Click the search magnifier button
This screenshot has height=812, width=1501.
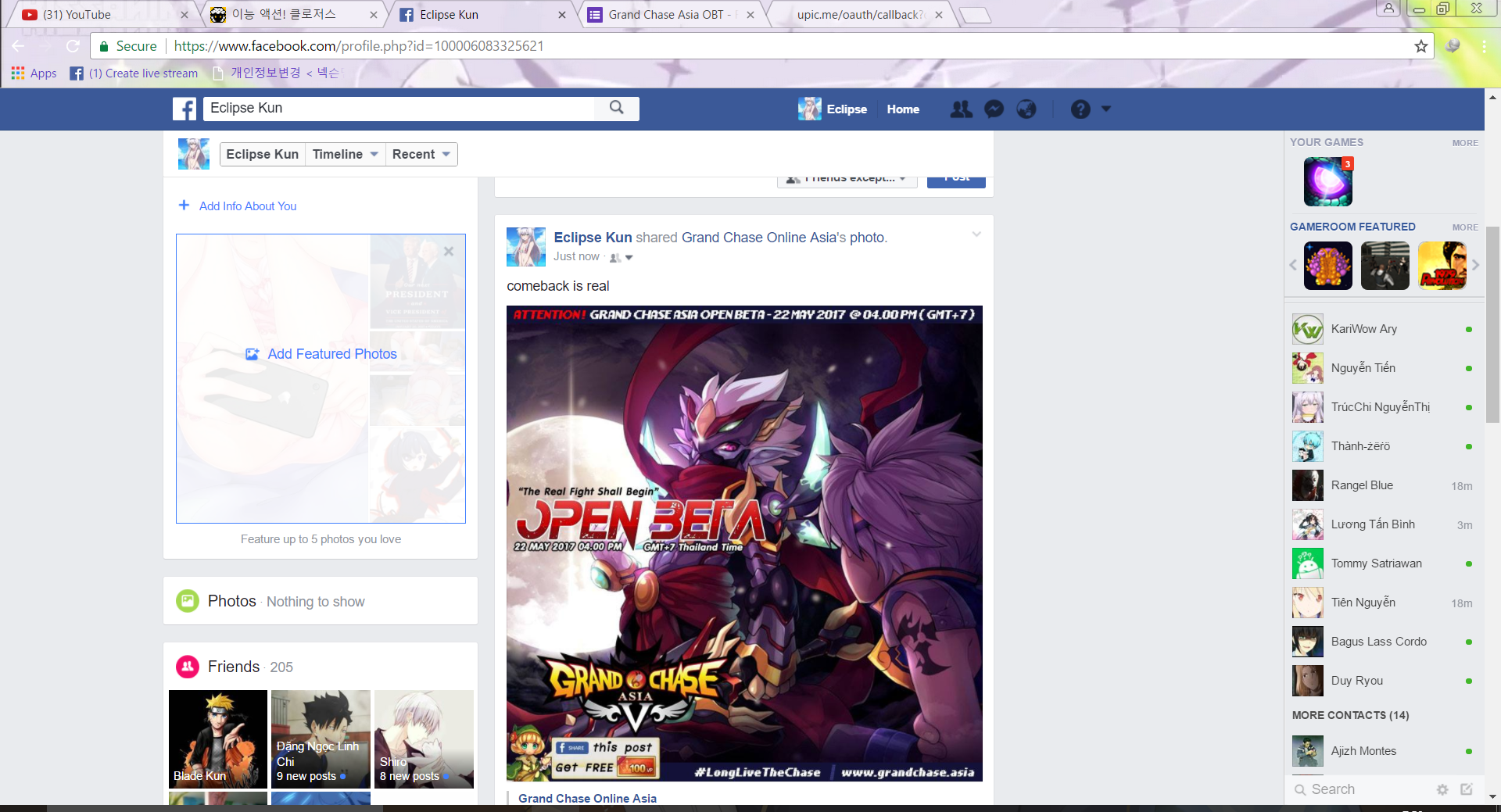pos(617,108)
